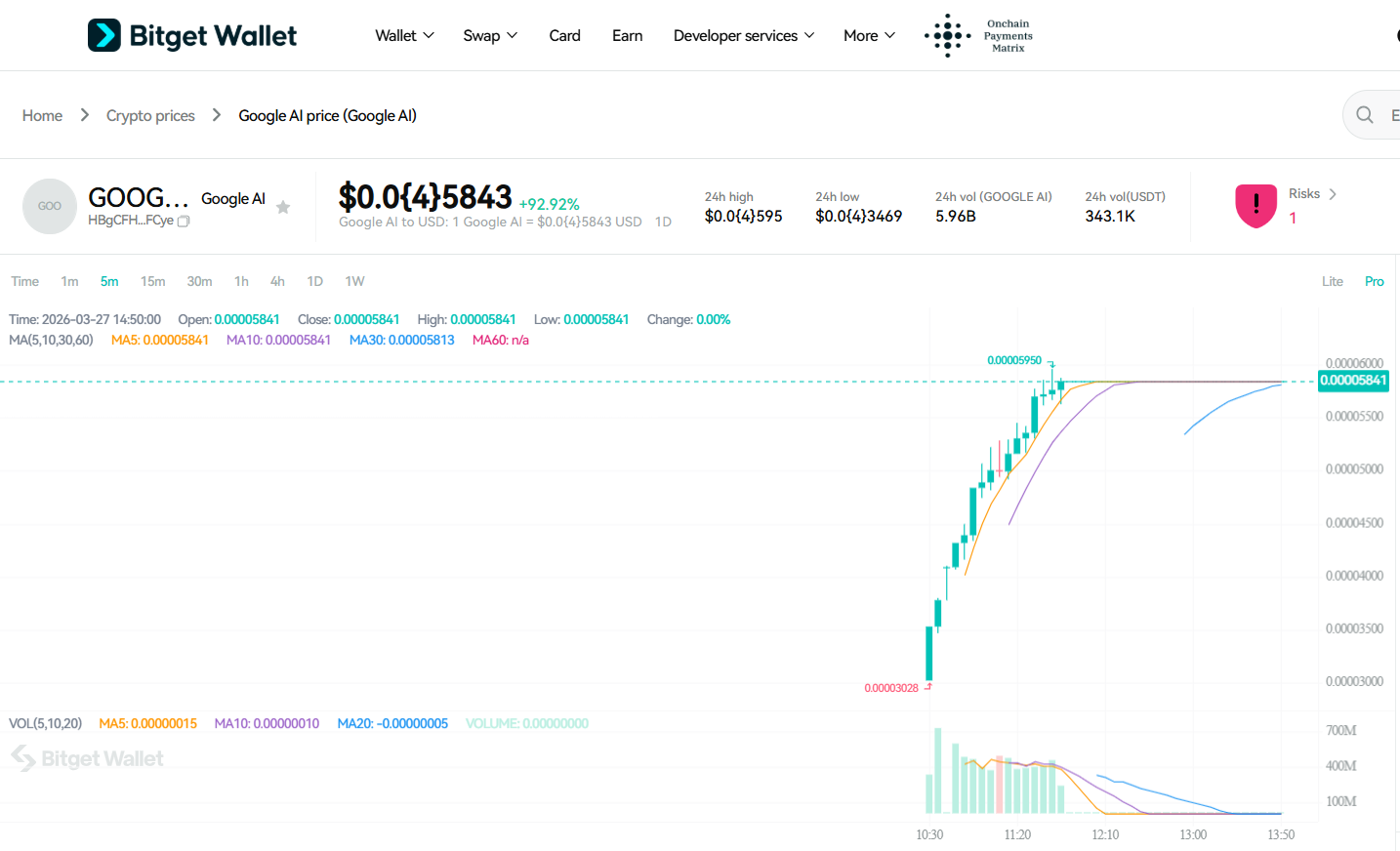The width and height of the screenshot is (1400, 851).
Task: Click the dark circular icon top-right corner
Action: click(1395, 35)
